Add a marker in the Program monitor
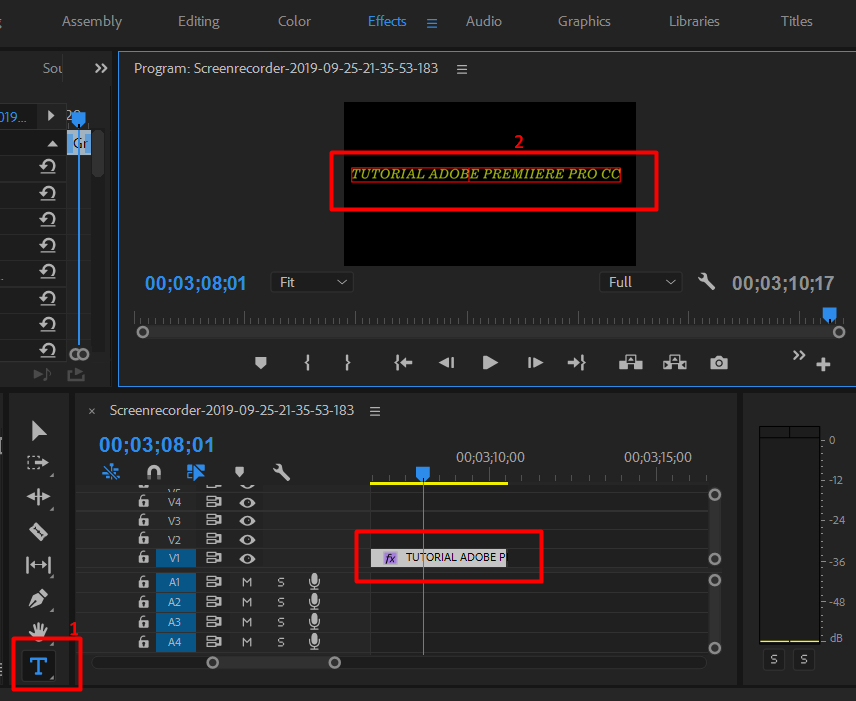 [x=261, y=363]
